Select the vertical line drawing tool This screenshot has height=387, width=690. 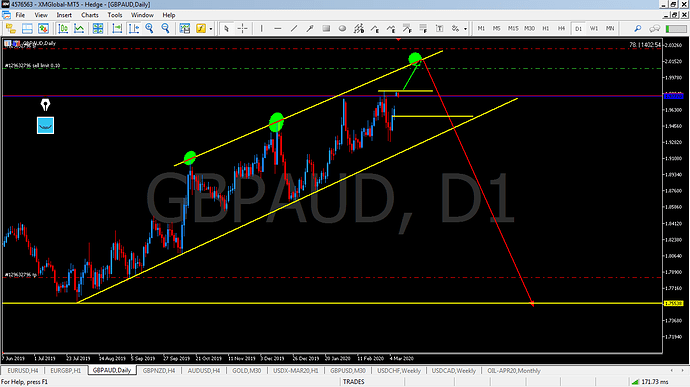point(261,29)
